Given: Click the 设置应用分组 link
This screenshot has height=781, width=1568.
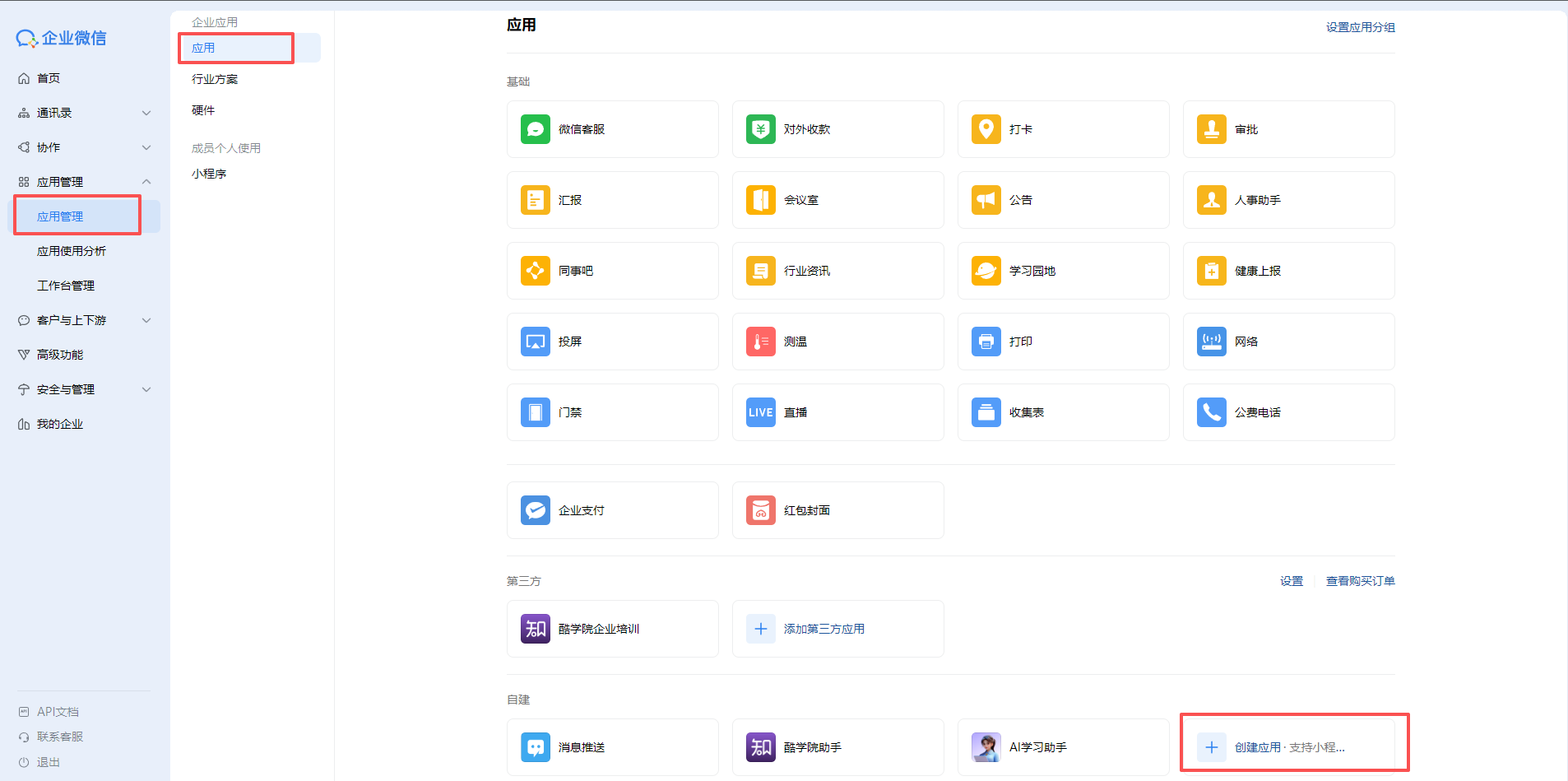Looking at the screenshot, I should pyautogui.click(x=1361, y=27).
